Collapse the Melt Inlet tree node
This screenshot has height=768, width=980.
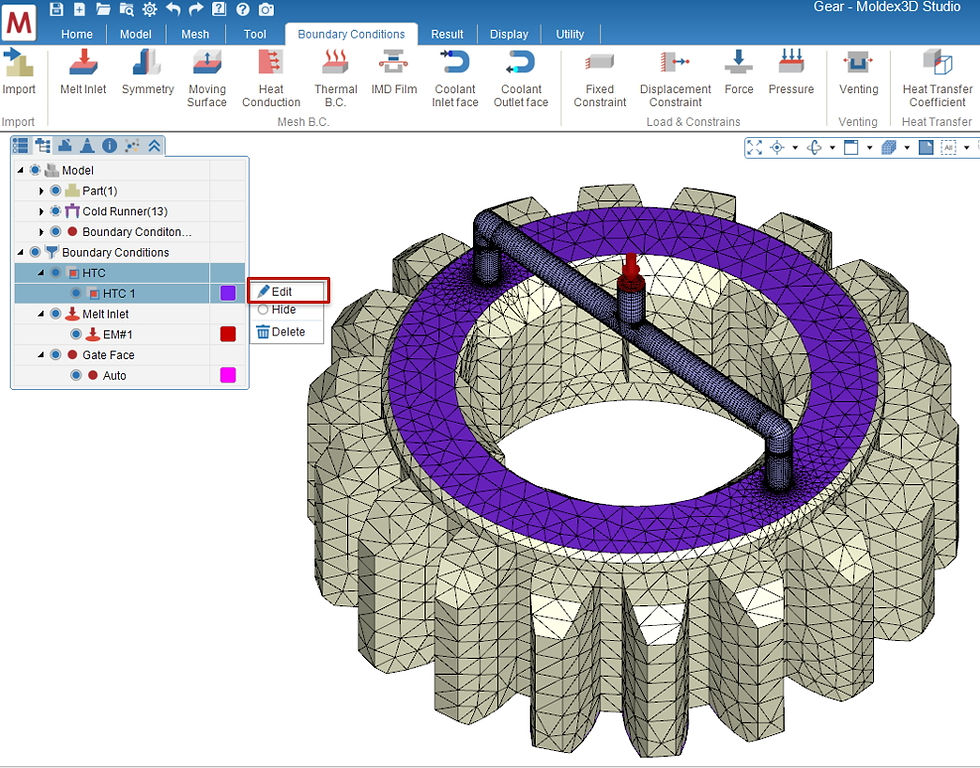(41, 314)
